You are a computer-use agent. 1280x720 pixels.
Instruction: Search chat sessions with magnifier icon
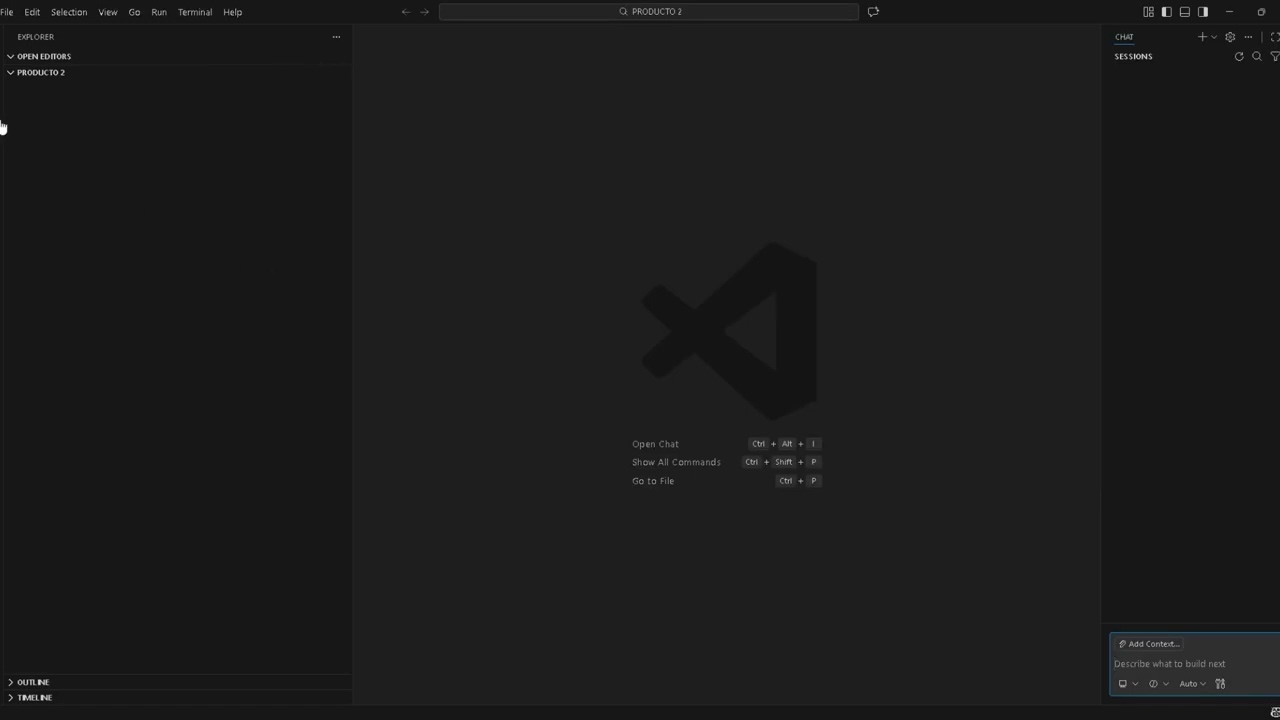coord(1257,56)
